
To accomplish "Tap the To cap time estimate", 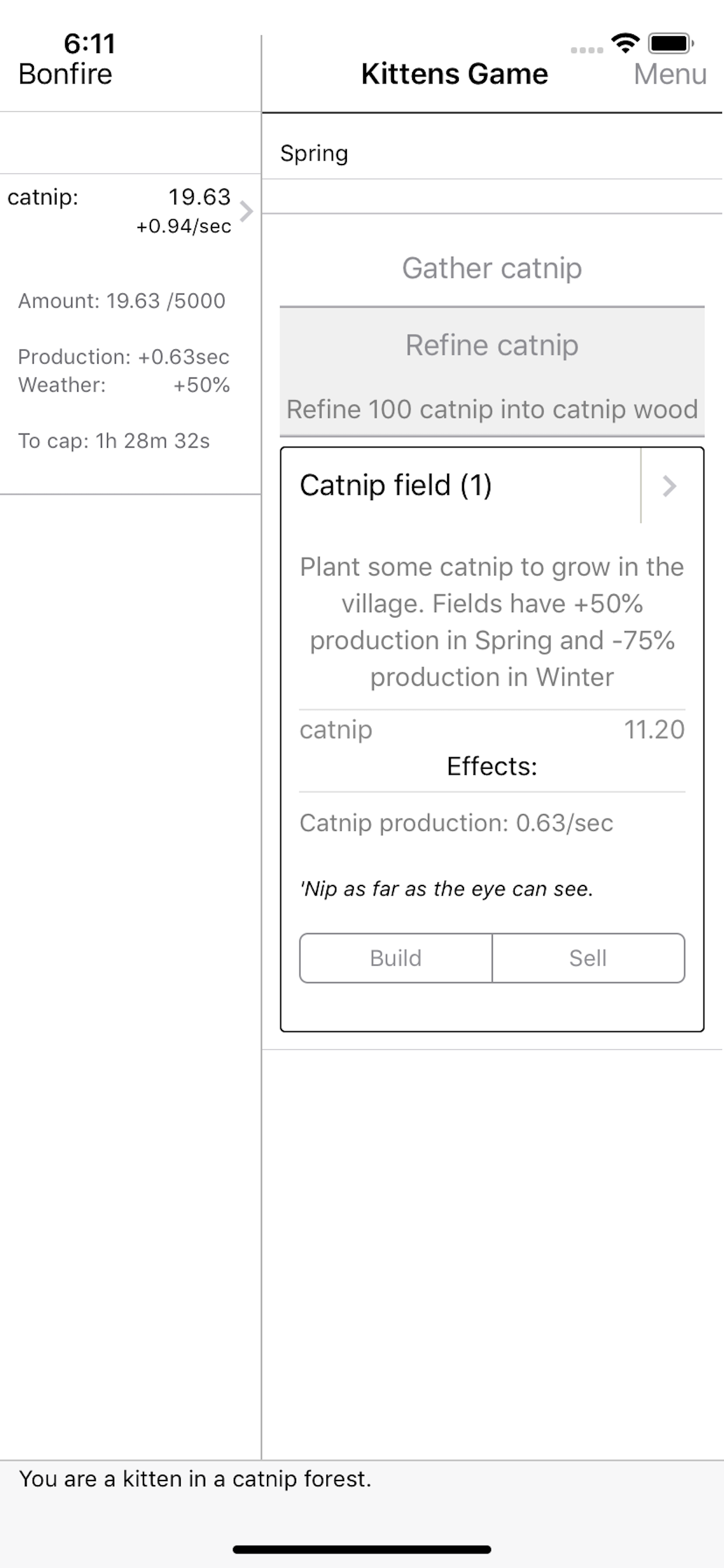I will coord(114,440).
